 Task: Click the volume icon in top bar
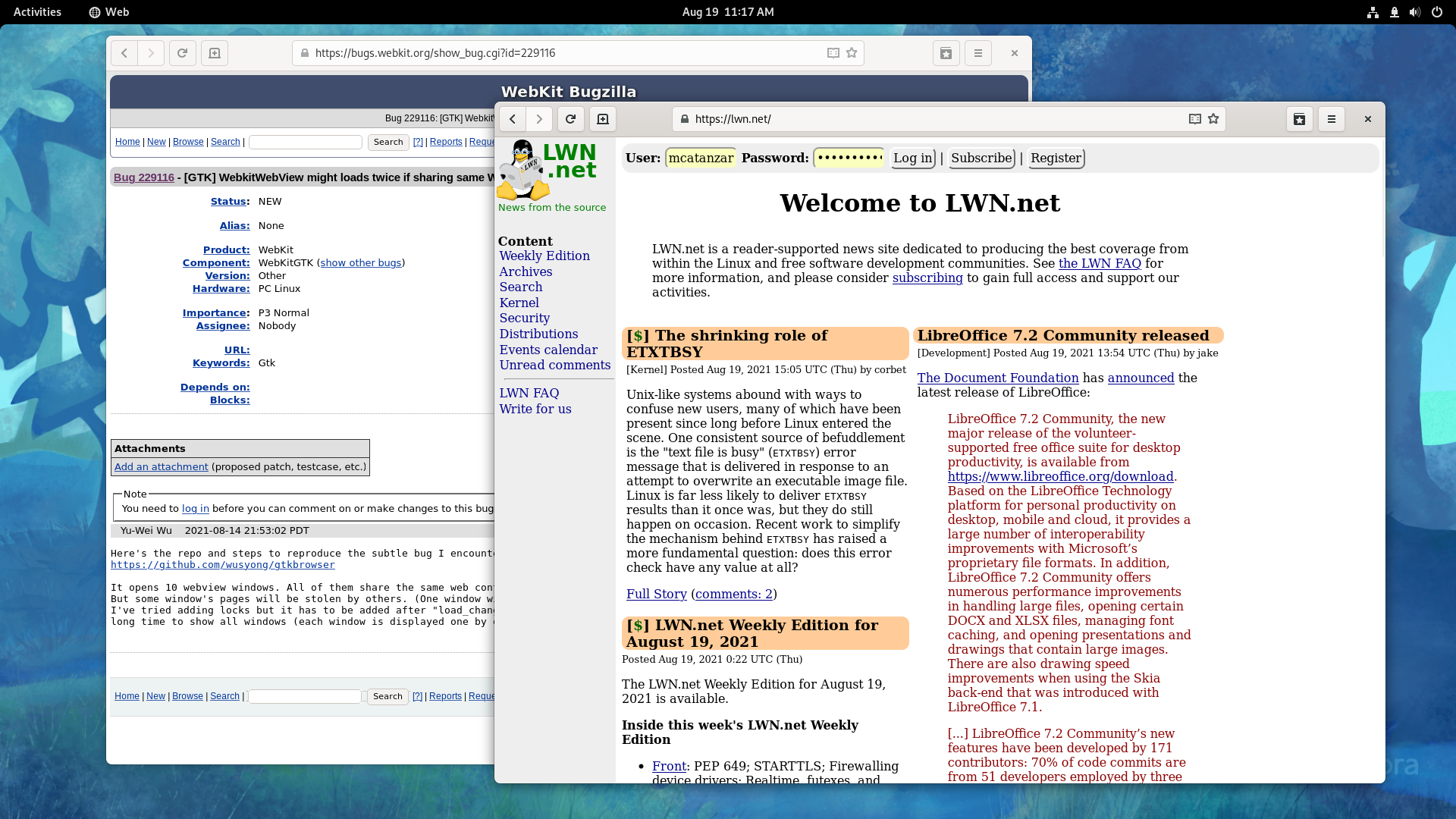[1415, 12]
